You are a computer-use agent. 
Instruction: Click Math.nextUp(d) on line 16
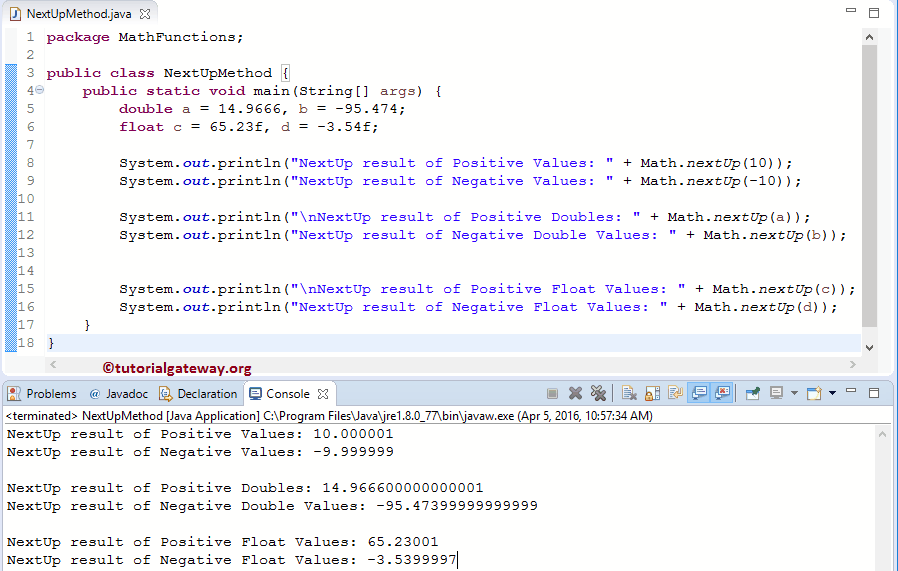(761, 307)
